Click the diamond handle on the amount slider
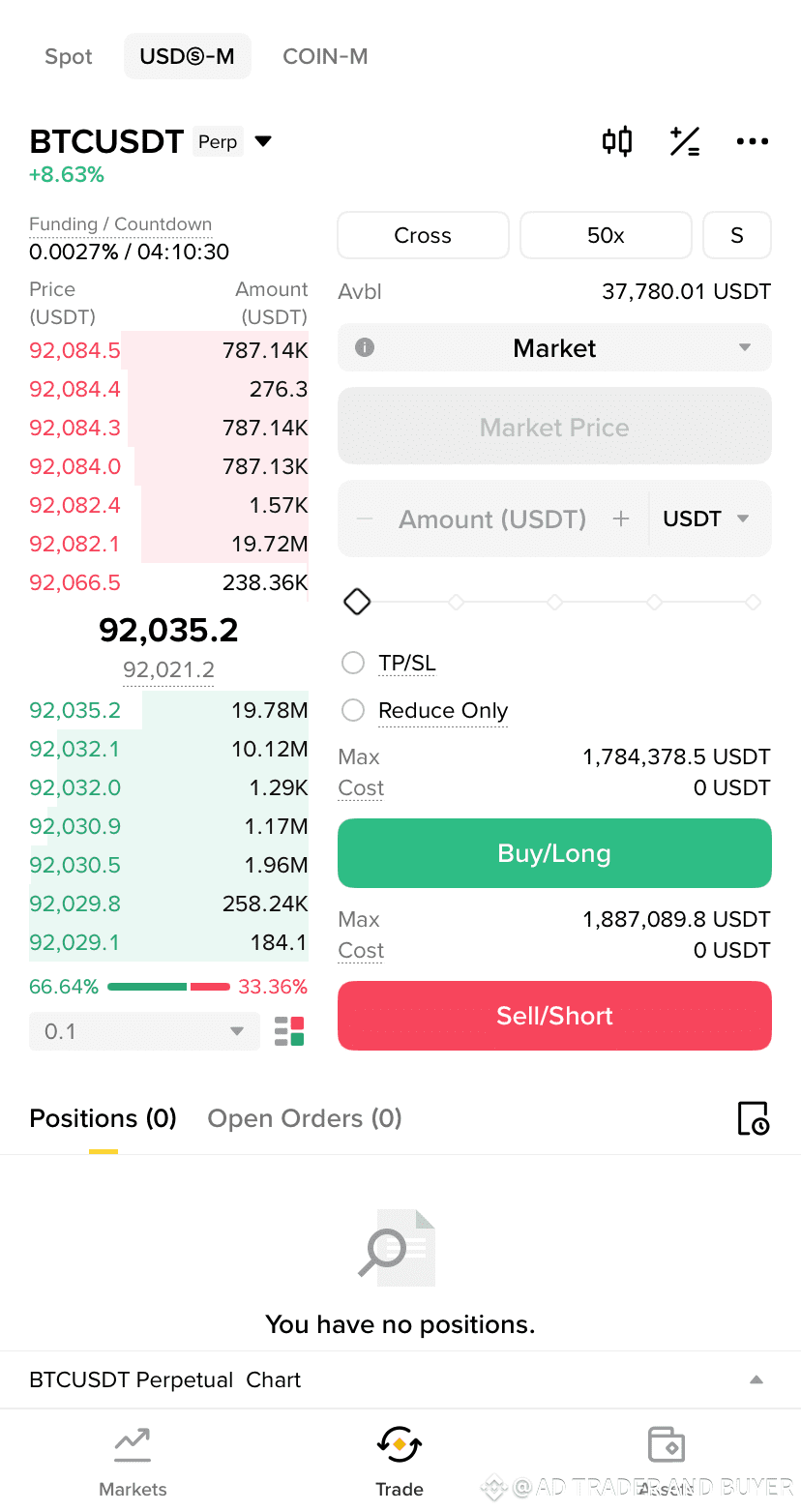801x1512 pixels. [357, 602]
